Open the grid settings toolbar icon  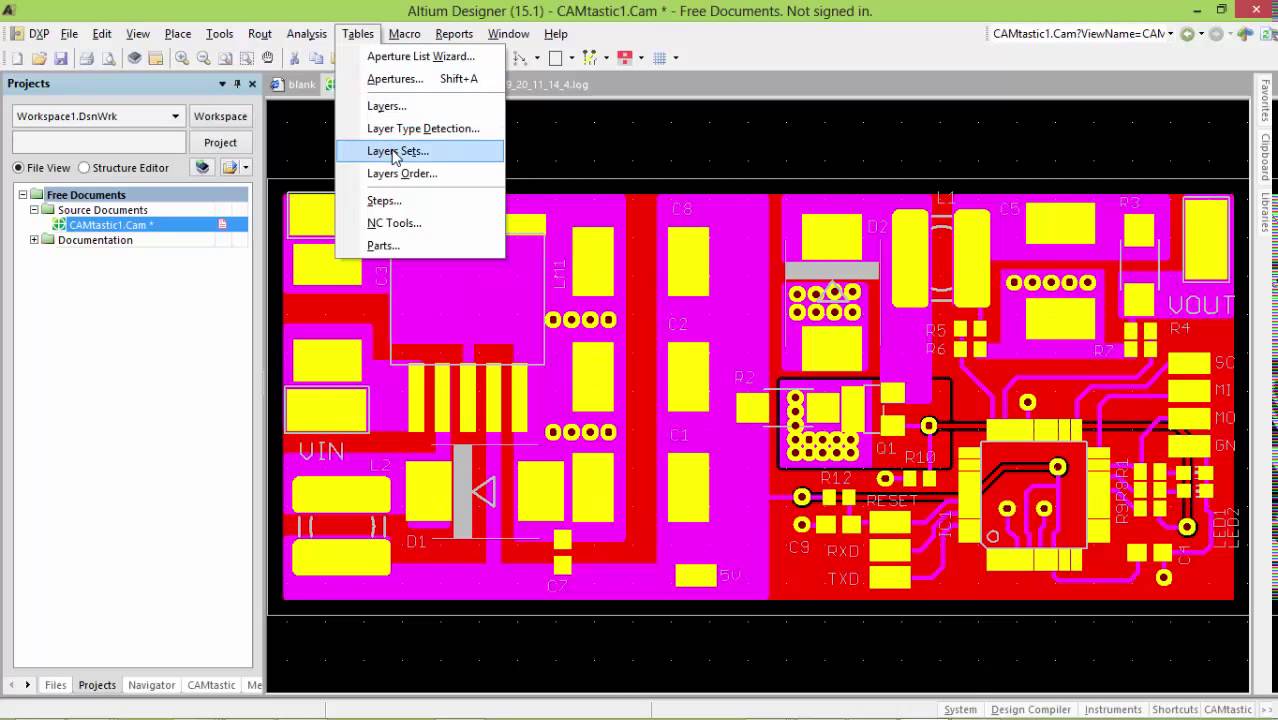point(660,58)
